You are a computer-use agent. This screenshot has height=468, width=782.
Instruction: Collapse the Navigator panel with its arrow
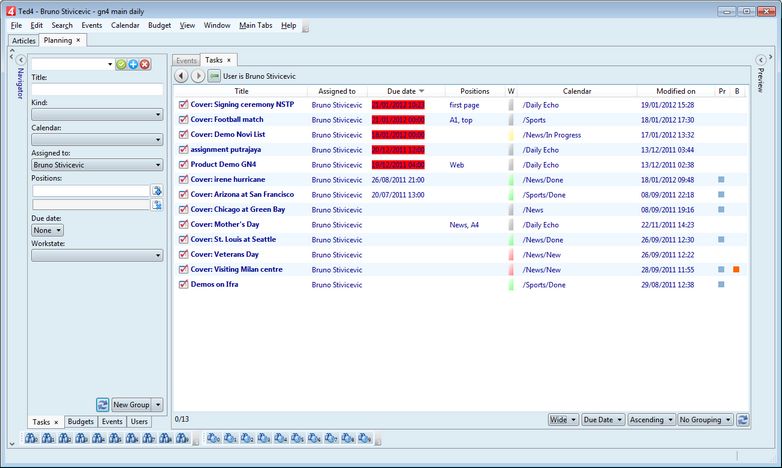tap(21, 60)
